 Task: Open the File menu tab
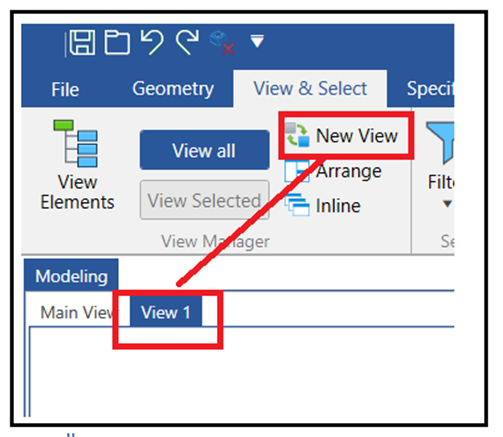click(65, 89)
